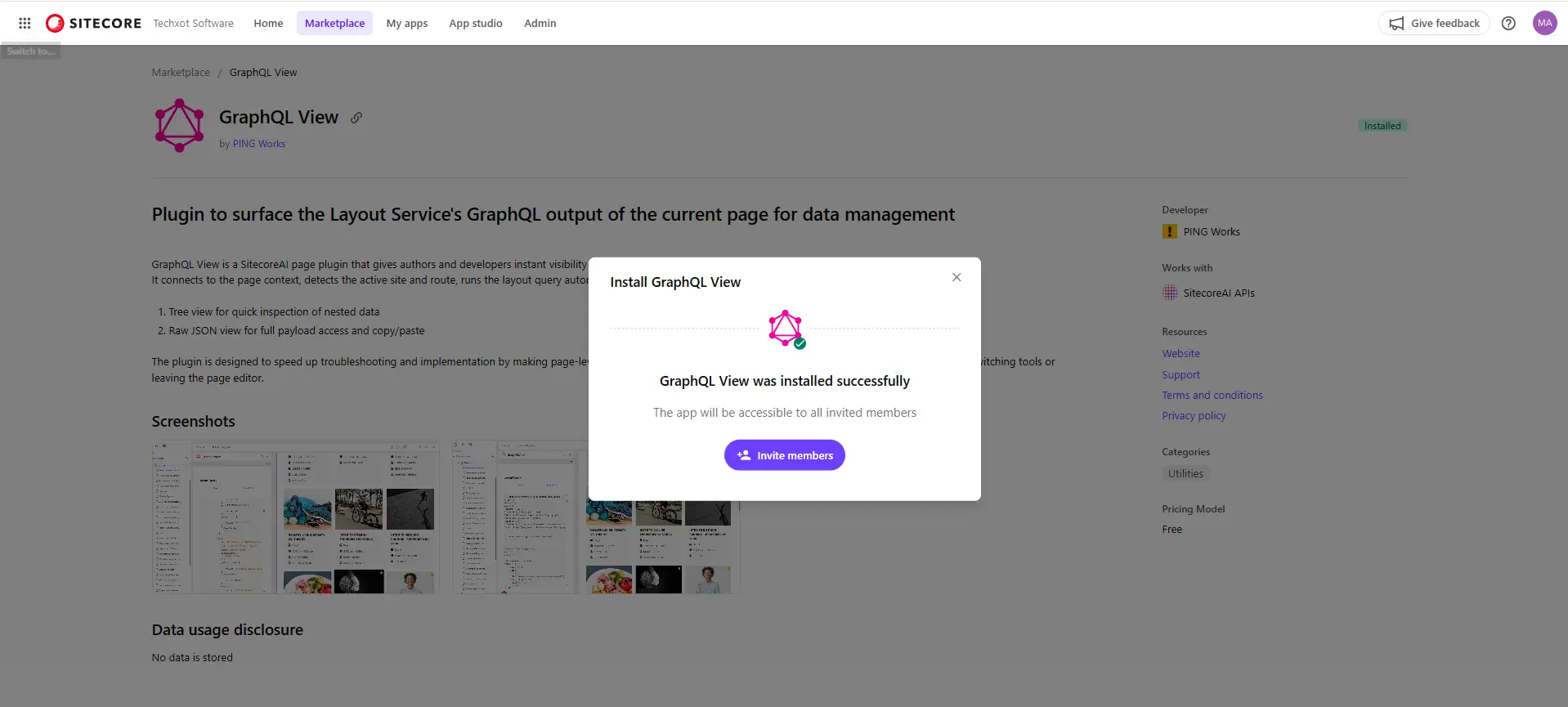Go to the Home tab
This screenshot has height=707, width=1568.
(x=268, y=23)
